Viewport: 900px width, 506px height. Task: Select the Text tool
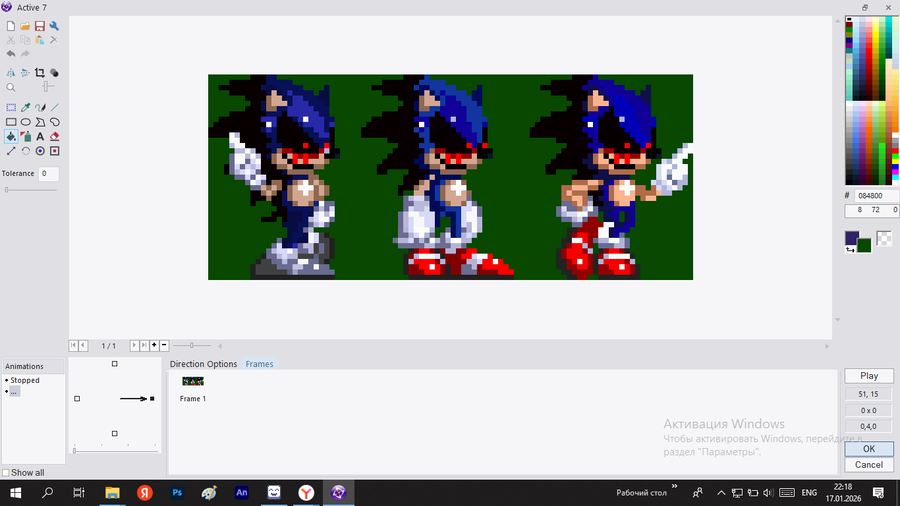click(40, 137)
